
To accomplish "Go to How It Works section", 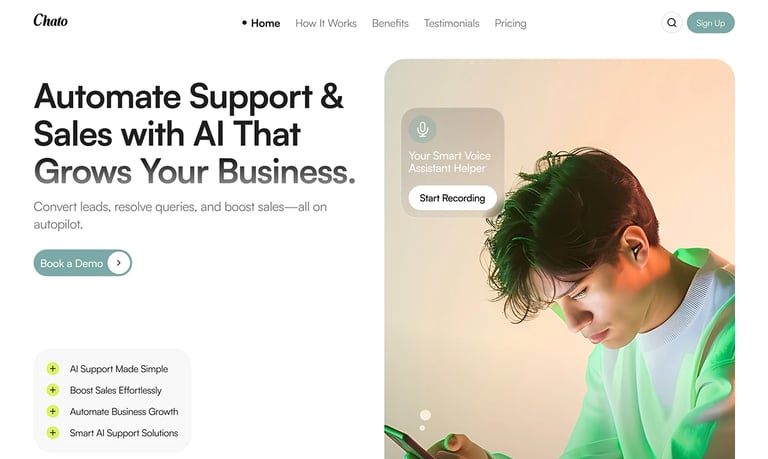I will click(x=326, y=23).
